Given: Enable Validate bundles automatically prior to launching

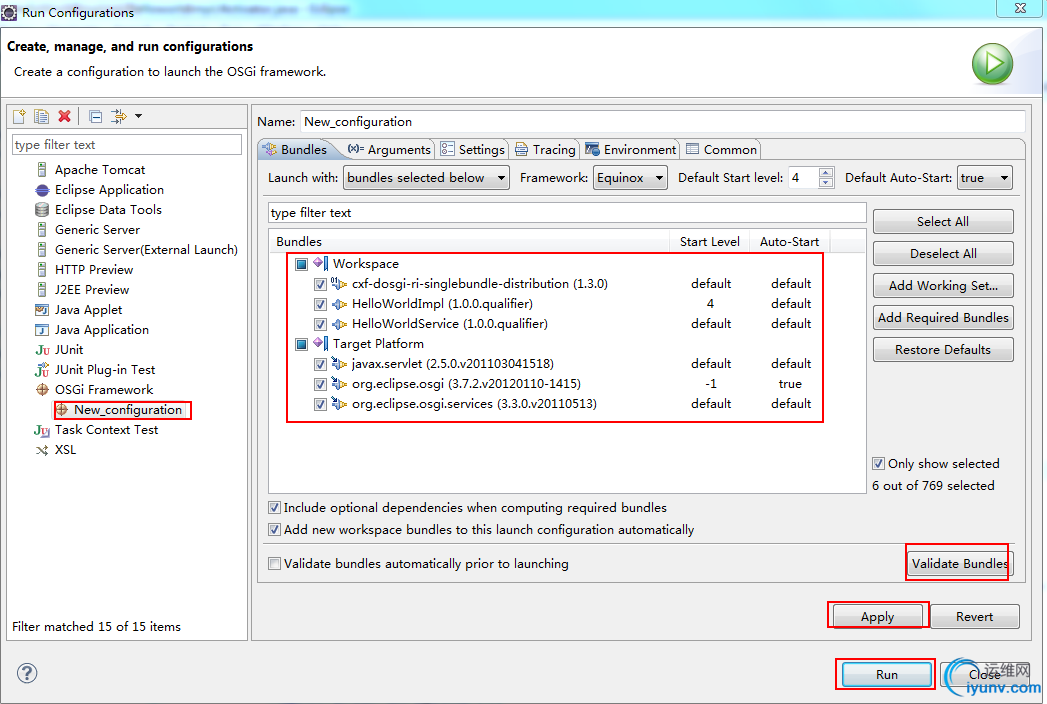Looking at the screenshot, I should [x=274, y=564].
